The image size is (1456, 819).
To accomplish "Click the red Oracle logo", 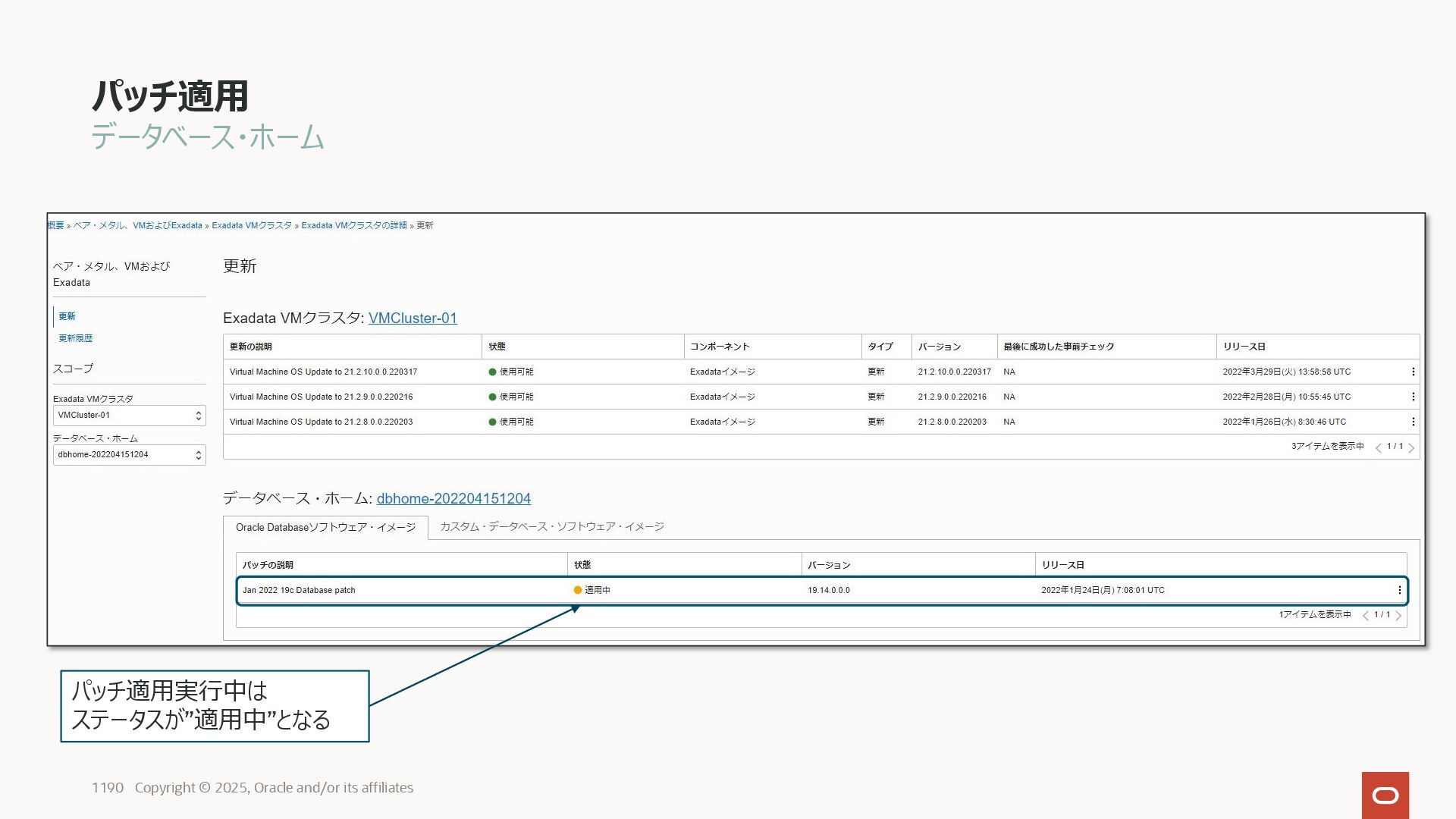I will click(1385, 795).
